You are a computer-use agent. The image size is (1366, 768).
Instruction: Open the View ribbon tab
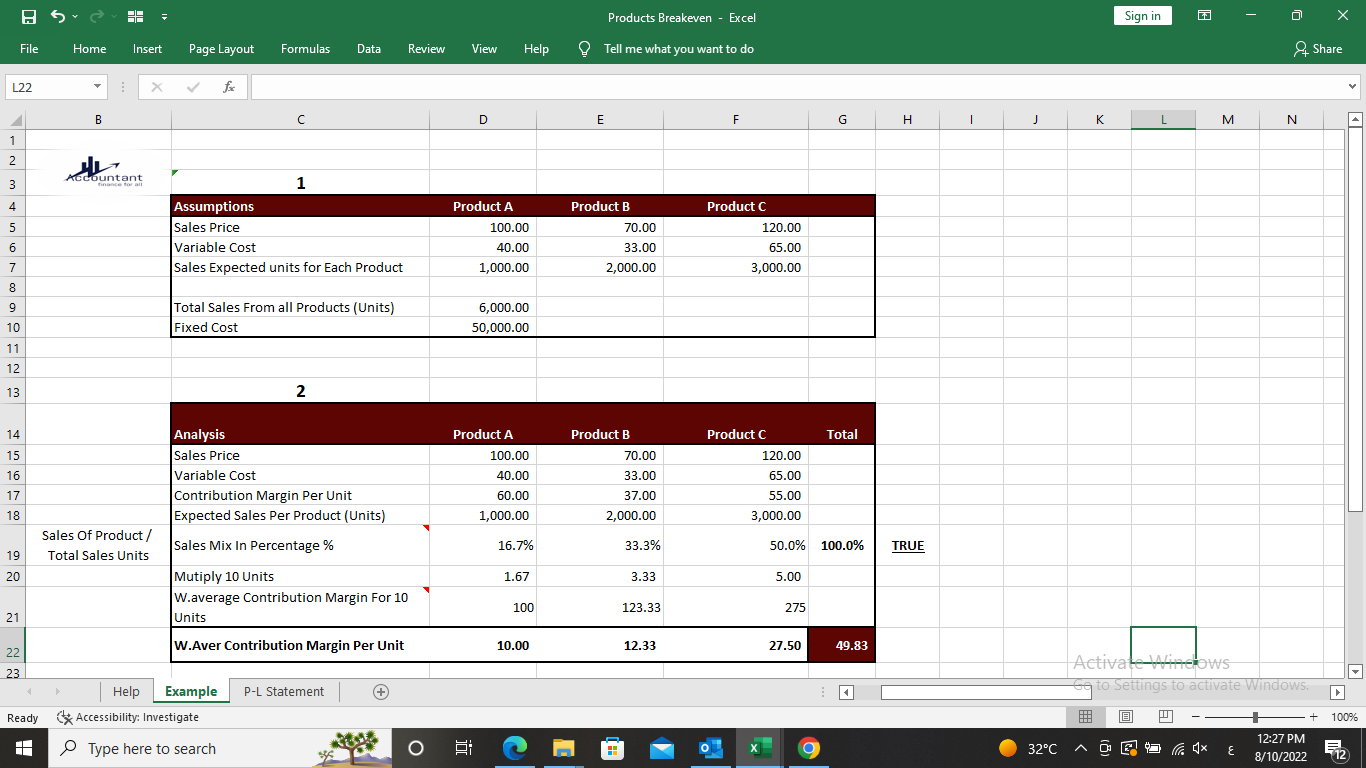point(484,48)
